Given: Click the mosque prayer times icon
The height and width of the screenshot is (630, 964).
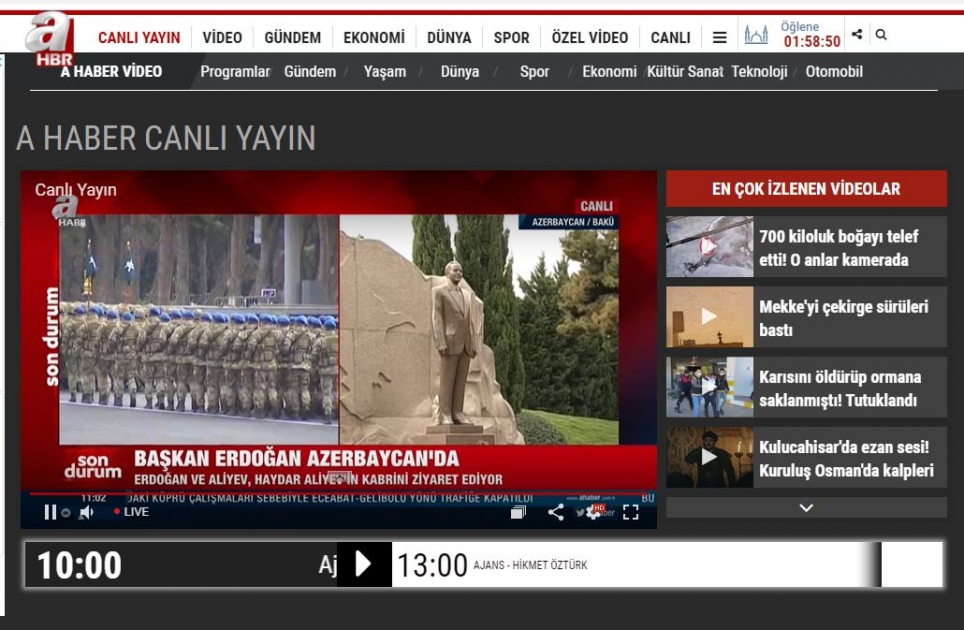Looking at the screenshot, I should (x=756, y=34).
